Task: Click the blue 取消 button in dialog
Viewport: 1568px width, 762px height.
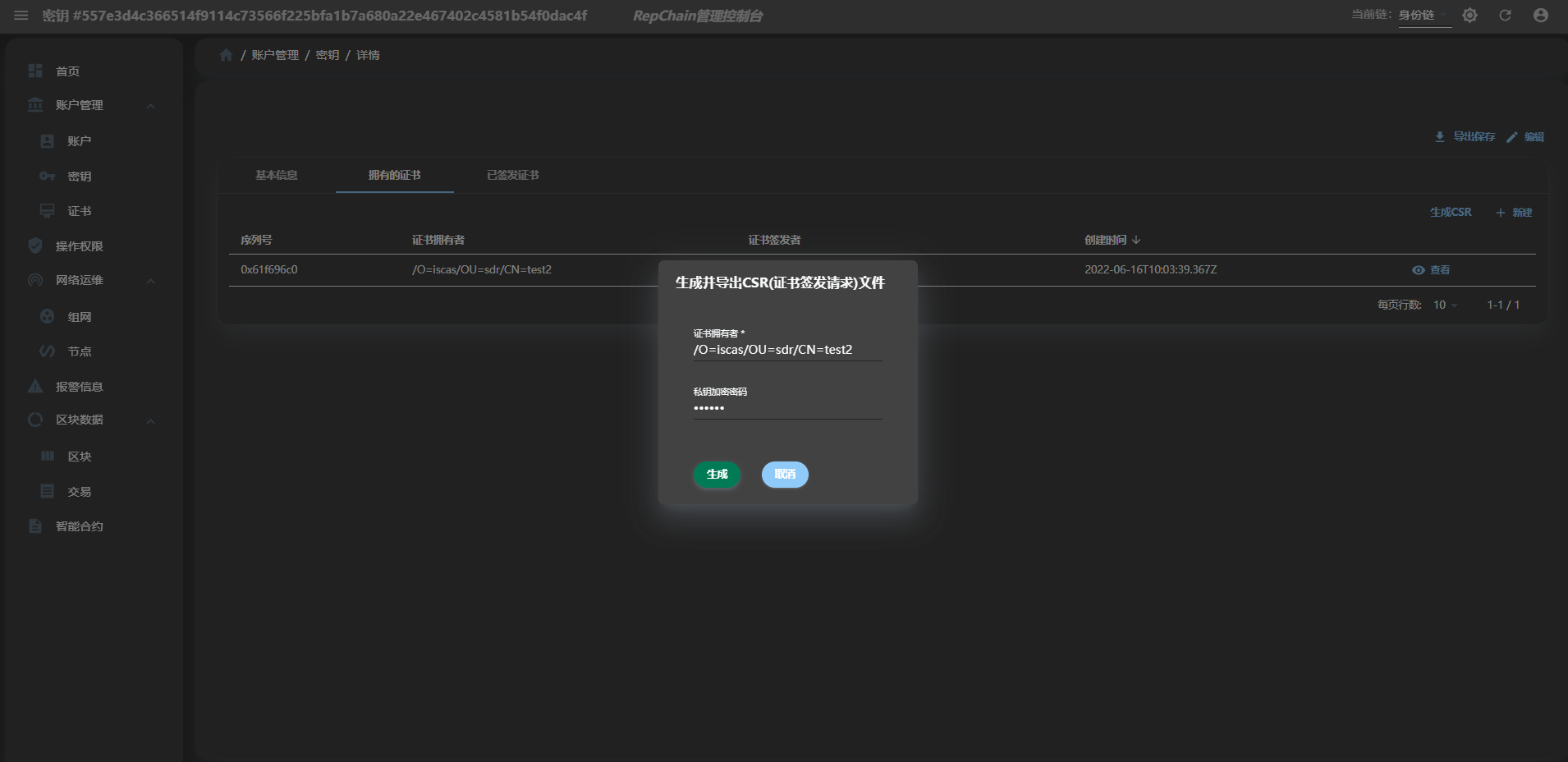Action: (785, 475)
